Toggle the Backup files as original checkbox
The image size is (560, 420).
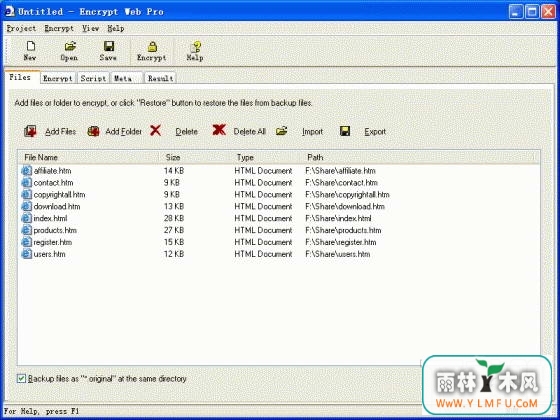(21, 379)
